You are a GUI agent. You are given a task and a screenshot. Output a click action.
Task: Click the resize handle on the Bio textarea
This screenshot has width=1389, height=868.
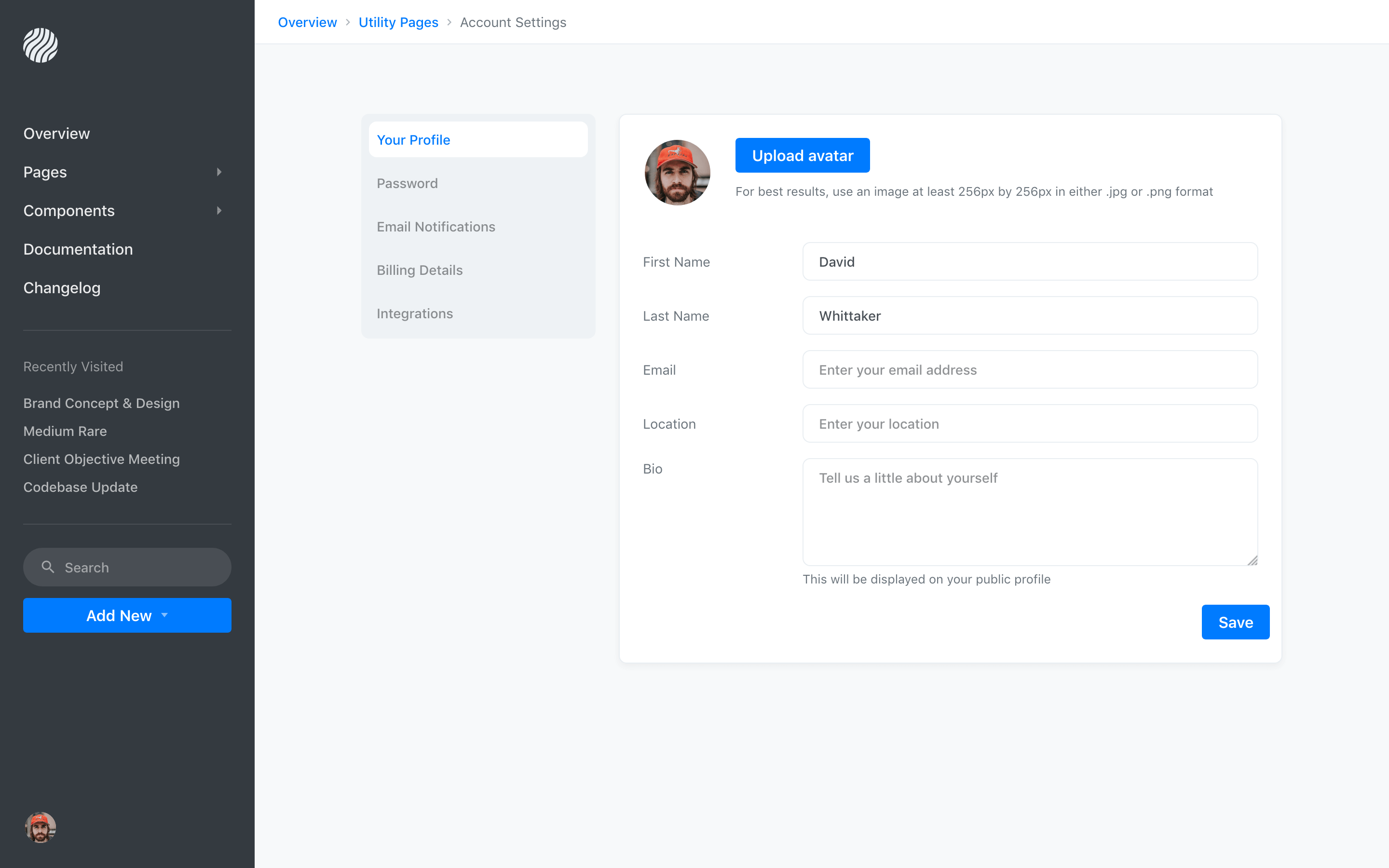click(x=1252, y=559)
